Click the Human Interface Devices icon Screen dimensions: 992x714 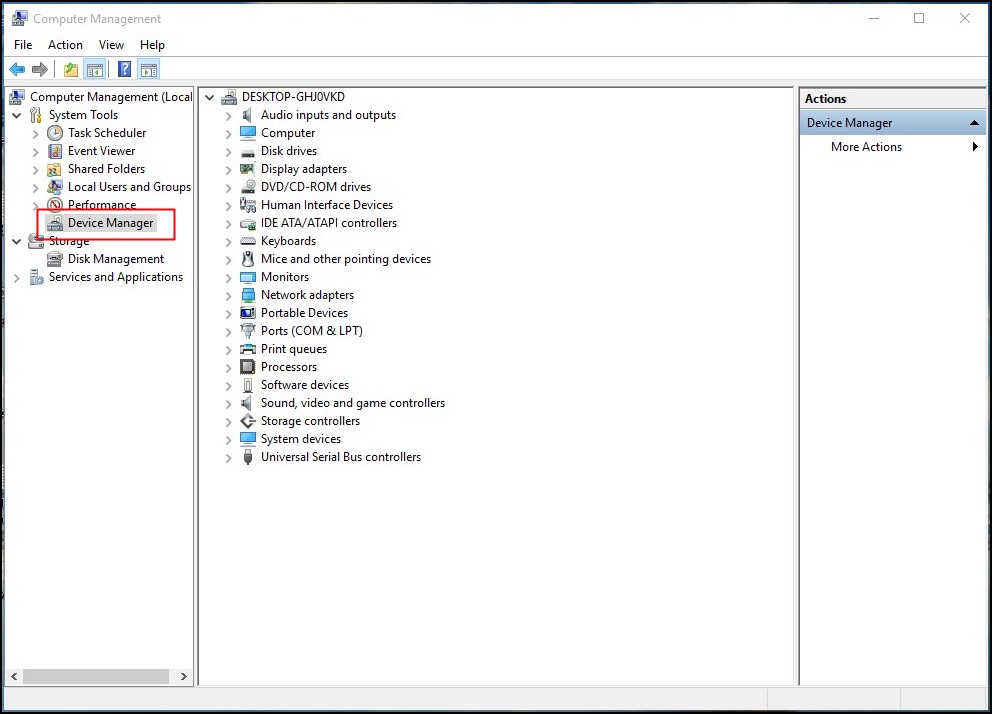click(x=247, y=205)
